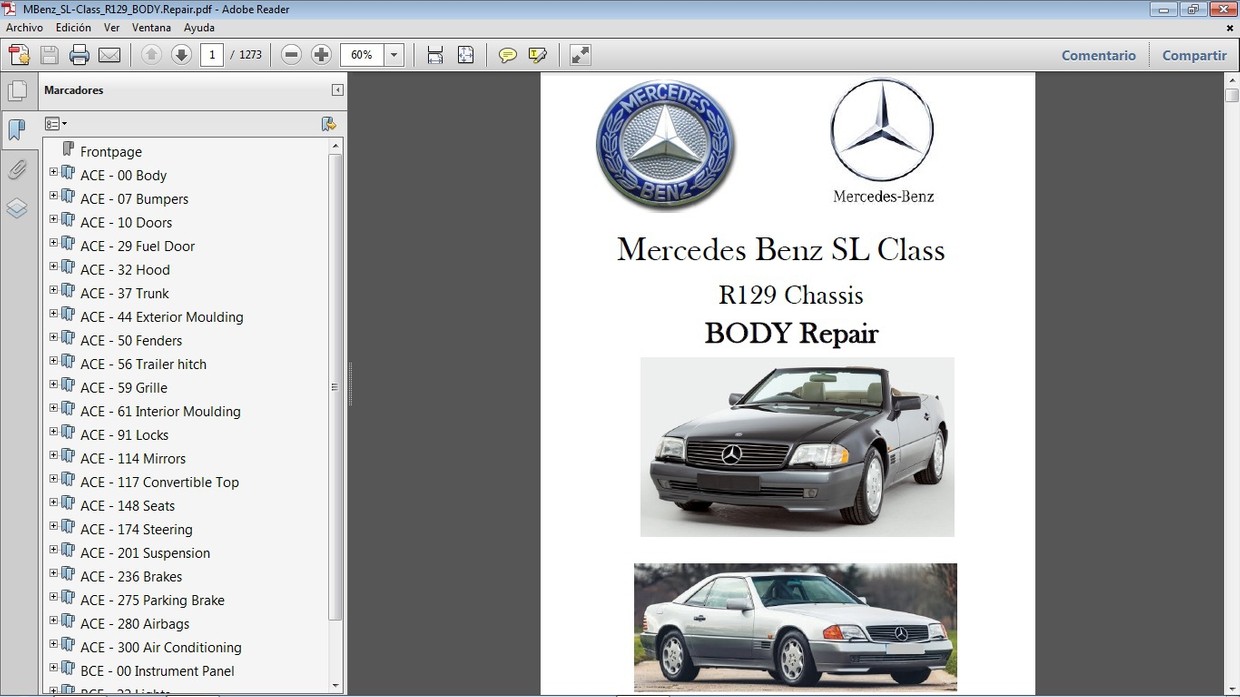Expand the ACE - 10 Doors bookmark

[52, 222]
